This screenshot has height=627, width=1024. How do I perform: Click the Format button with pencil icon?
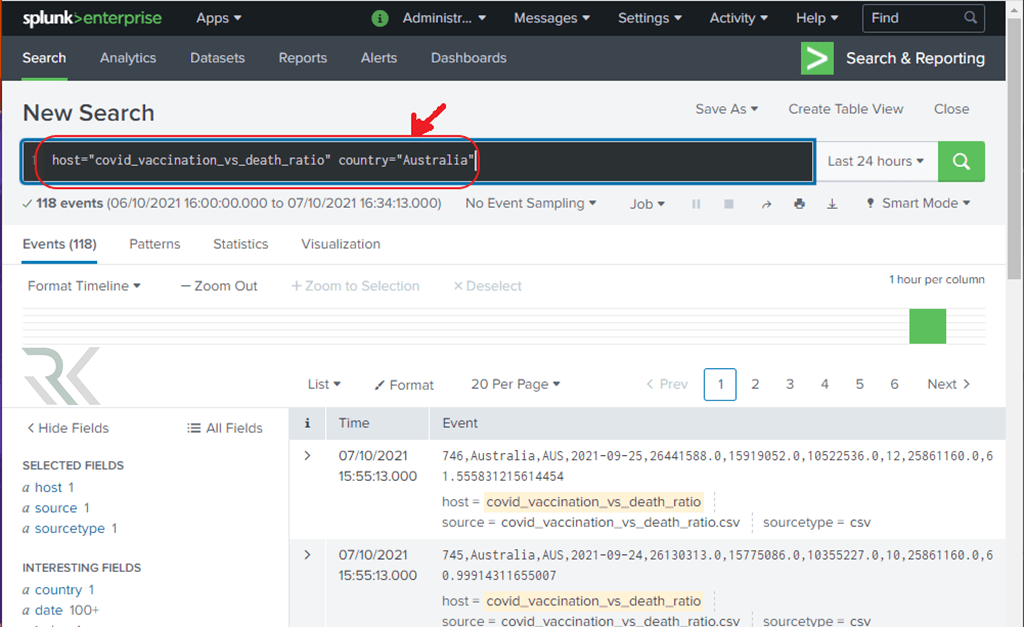pos(404,385)
